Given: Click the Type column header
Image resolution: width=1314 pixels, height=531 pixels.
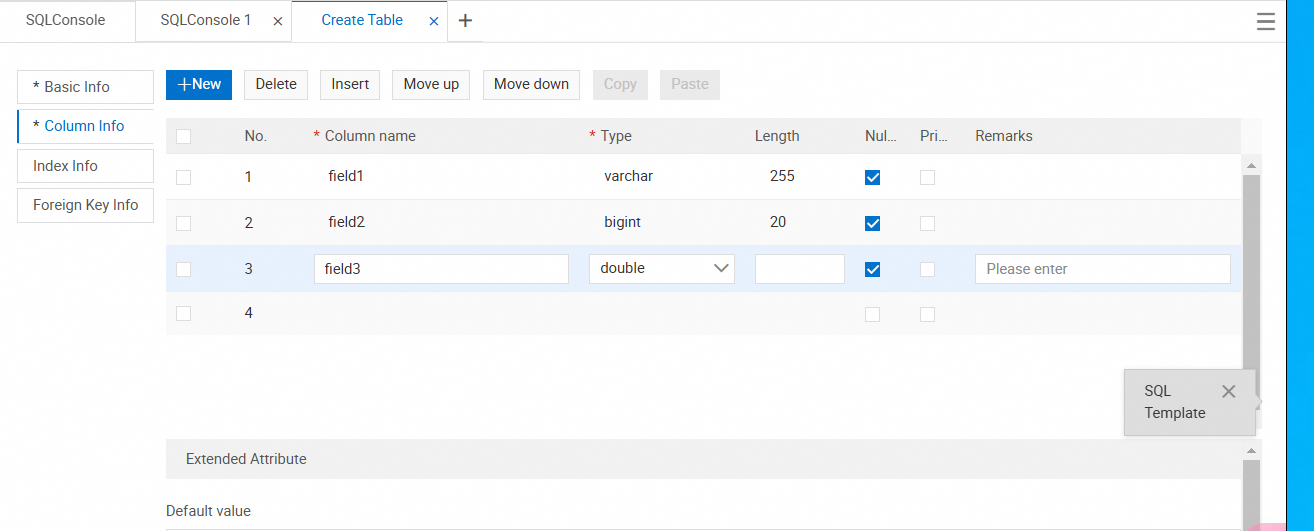Looking at the screenshot, I should 616,136.
